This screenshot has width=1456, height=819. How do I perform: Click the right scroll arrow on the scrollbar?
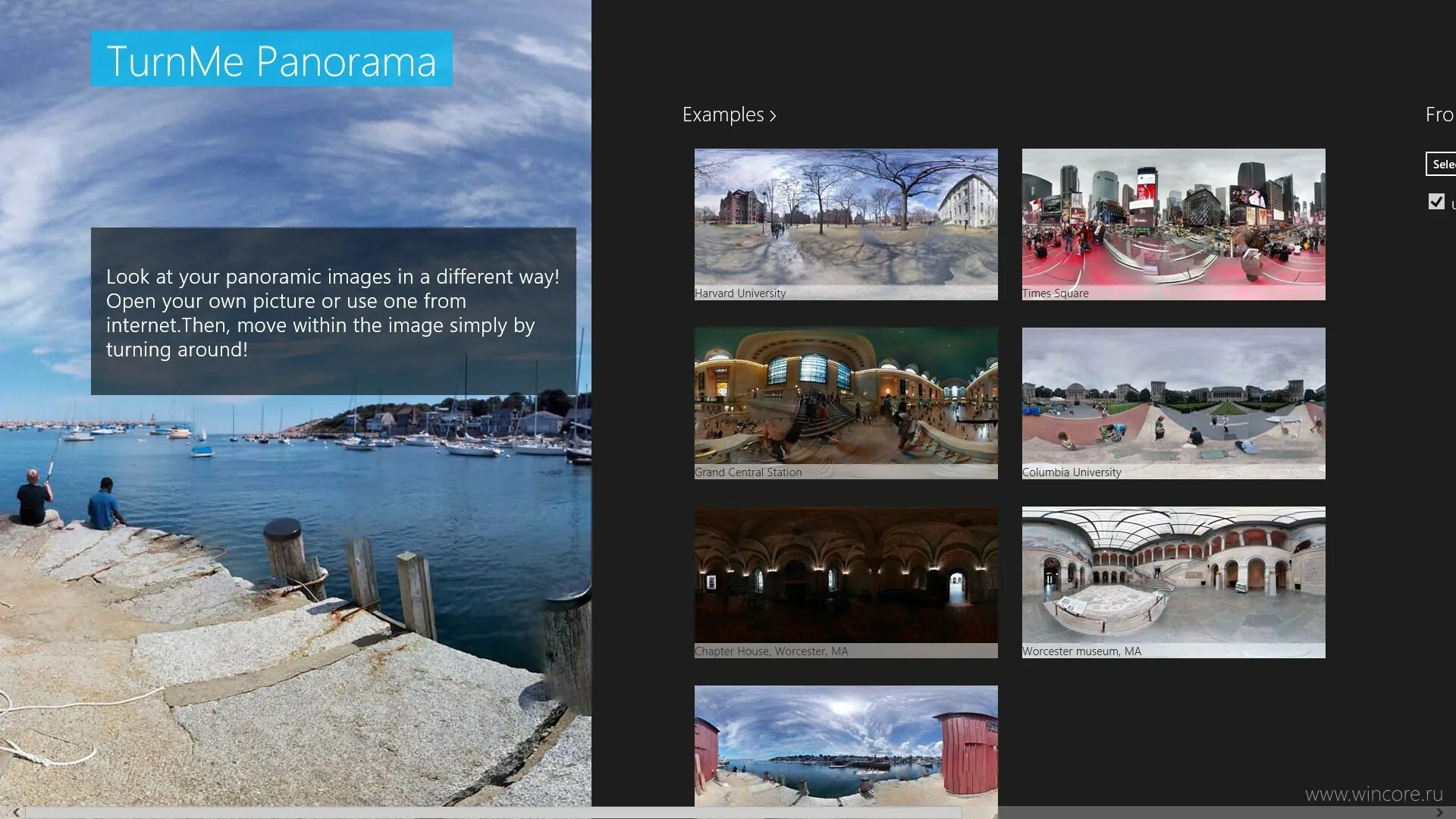[x=1439, y=812]
